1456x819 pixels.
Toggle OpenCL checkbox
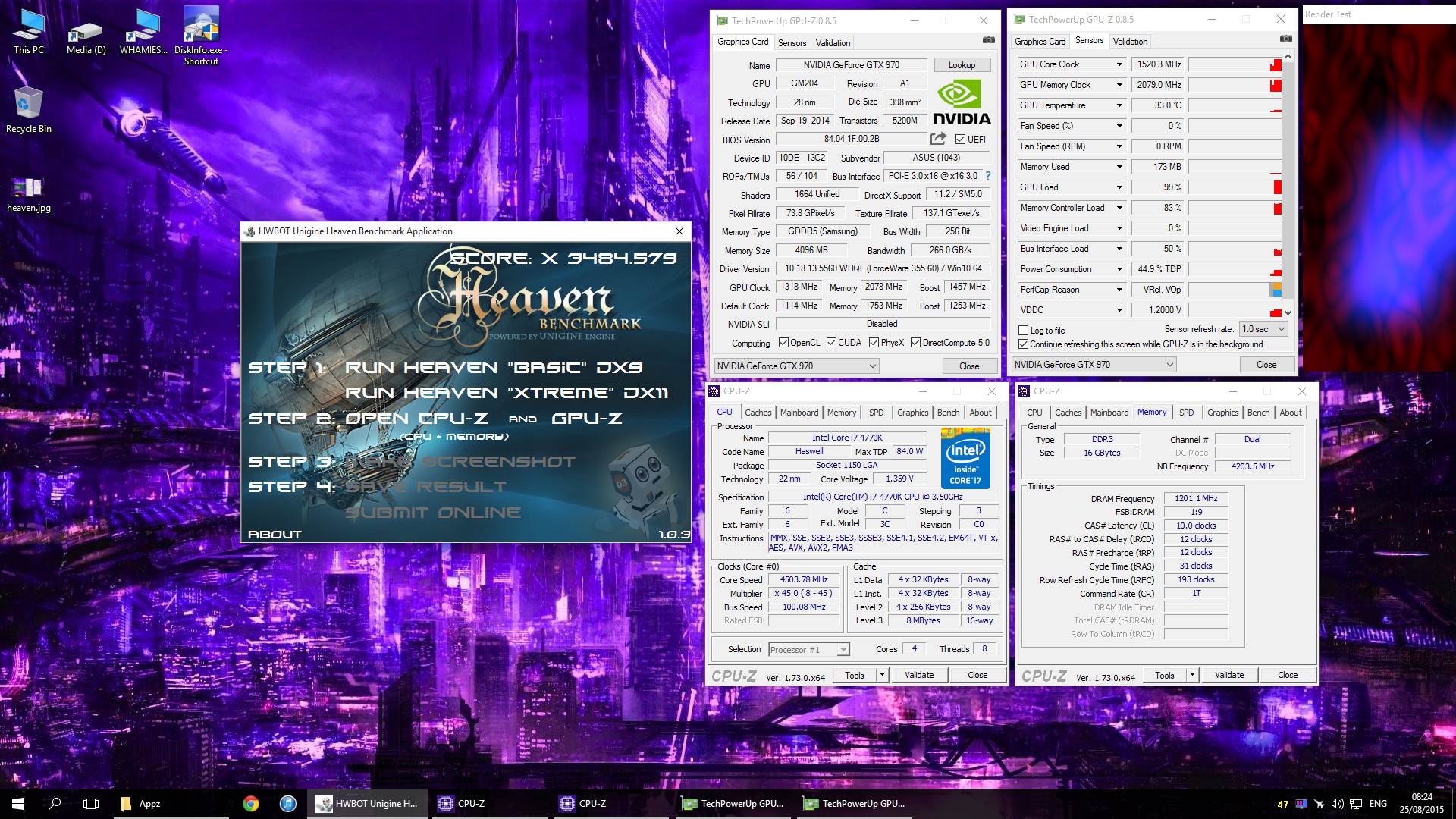point(783,343)
